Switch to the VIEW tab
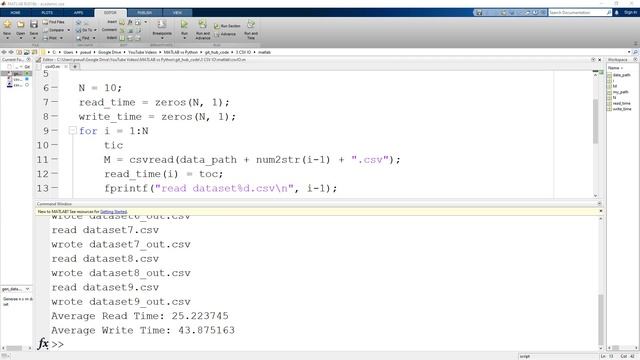The width and height of the screenshot is (640, 360). pos(177,13)
